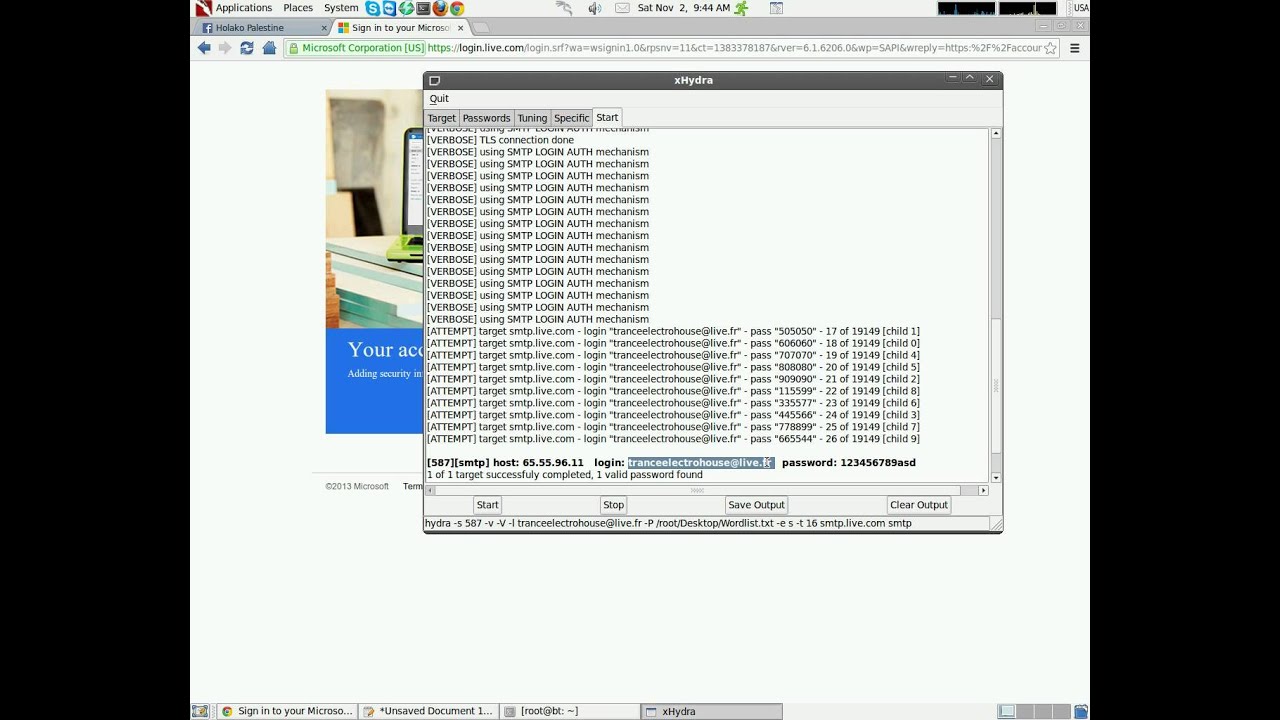Reload the browser page

pos(247,48)
